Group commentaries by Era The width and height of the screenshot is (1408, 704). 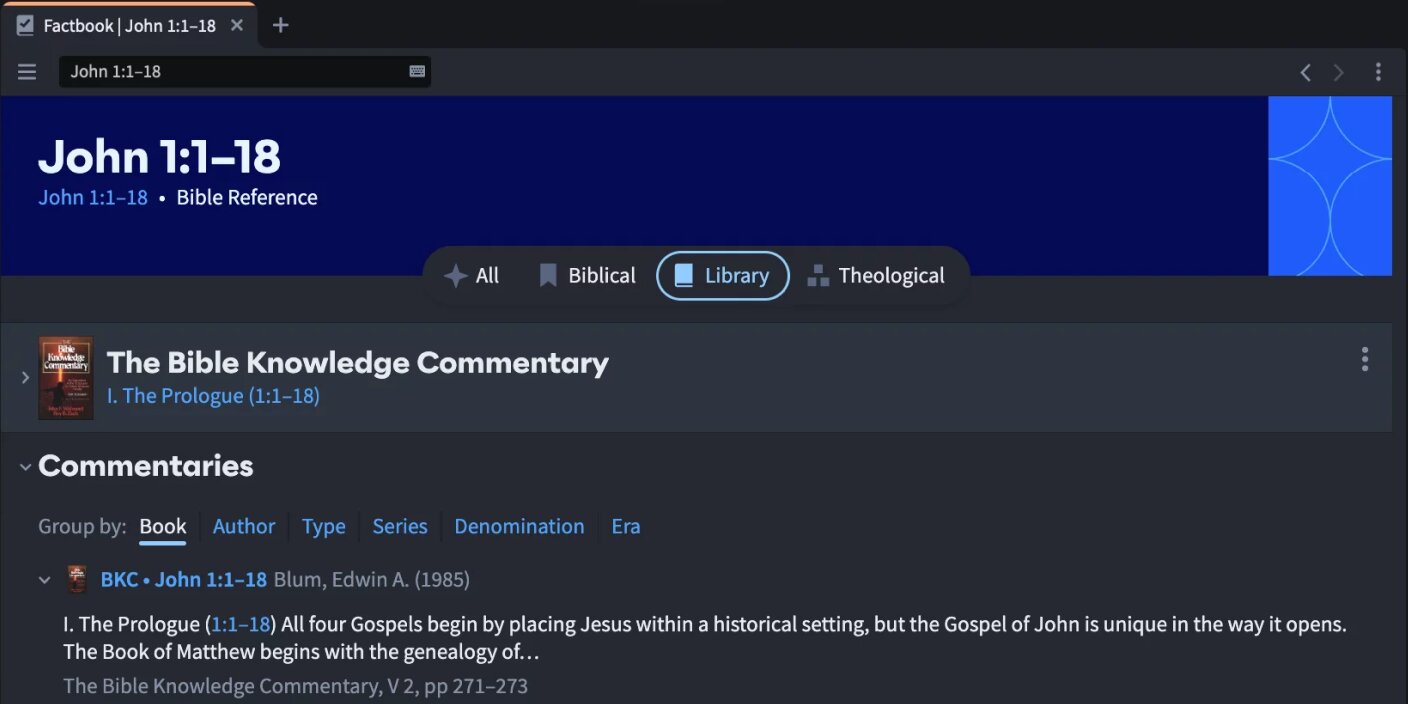[x=626, y=526]
